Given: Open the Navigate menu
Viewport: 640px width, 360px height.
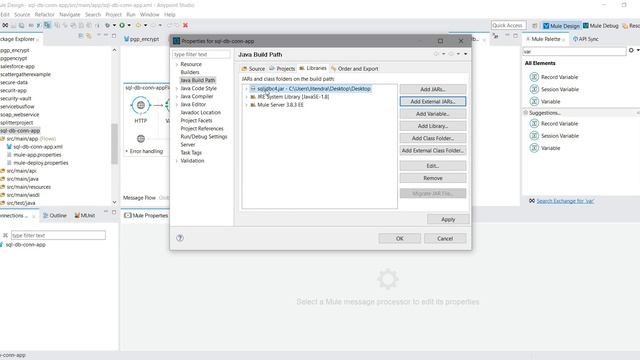Looking at the screenshot, I should point(70,14).
